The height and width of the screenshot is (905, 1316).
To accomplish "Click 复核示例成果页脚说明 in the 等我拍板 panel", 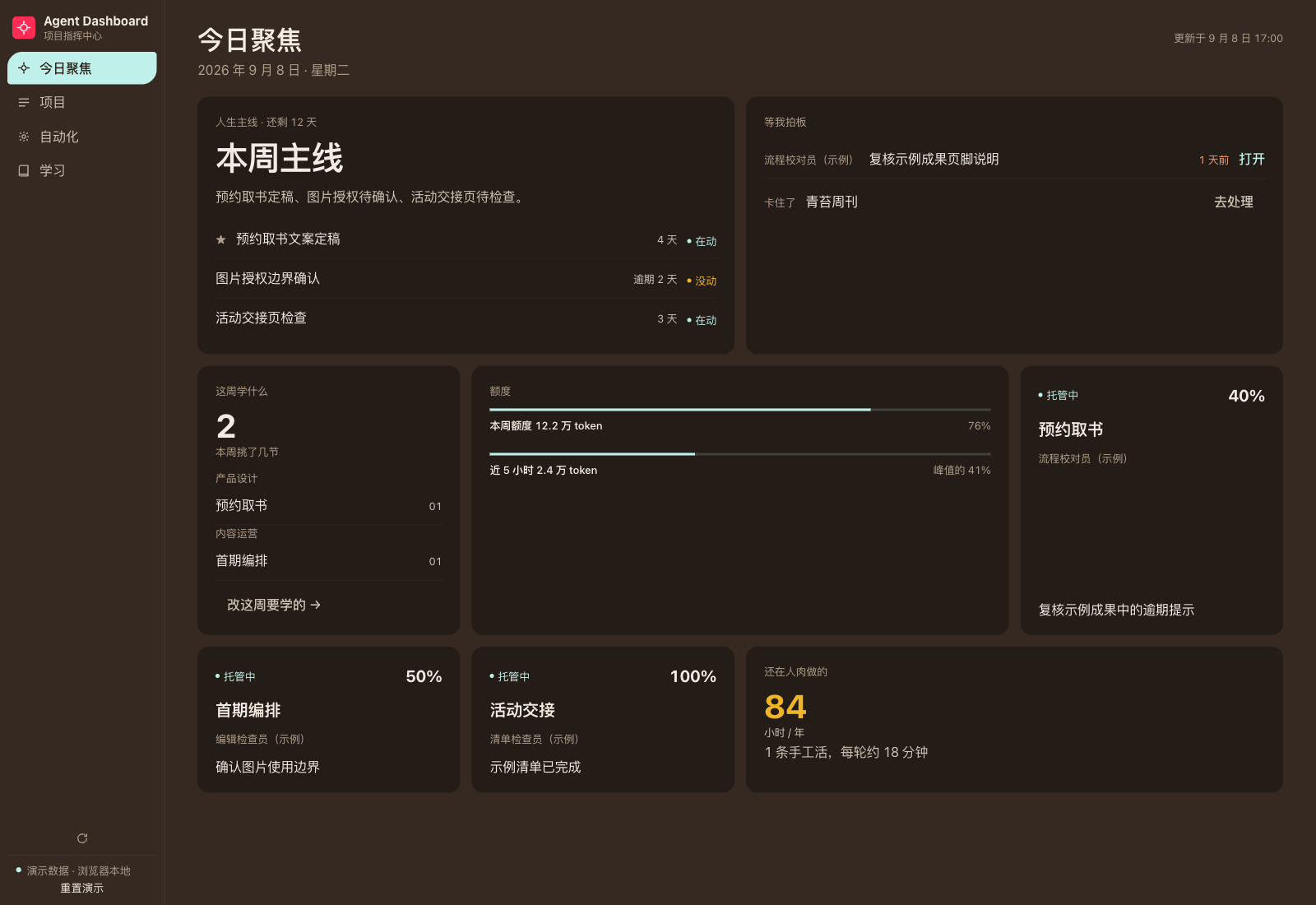I will 934,159.
